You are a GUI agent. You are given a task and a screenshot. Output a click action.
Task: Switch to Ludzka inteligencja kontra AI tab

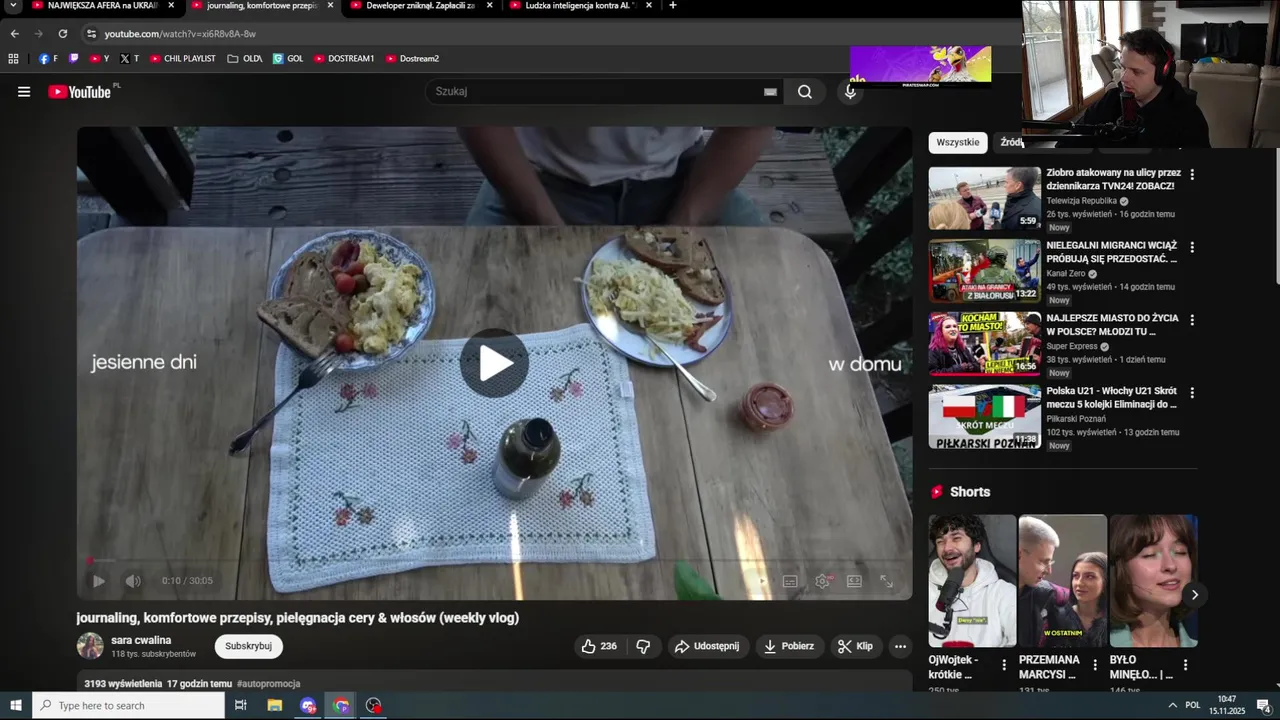pos(580,6)
